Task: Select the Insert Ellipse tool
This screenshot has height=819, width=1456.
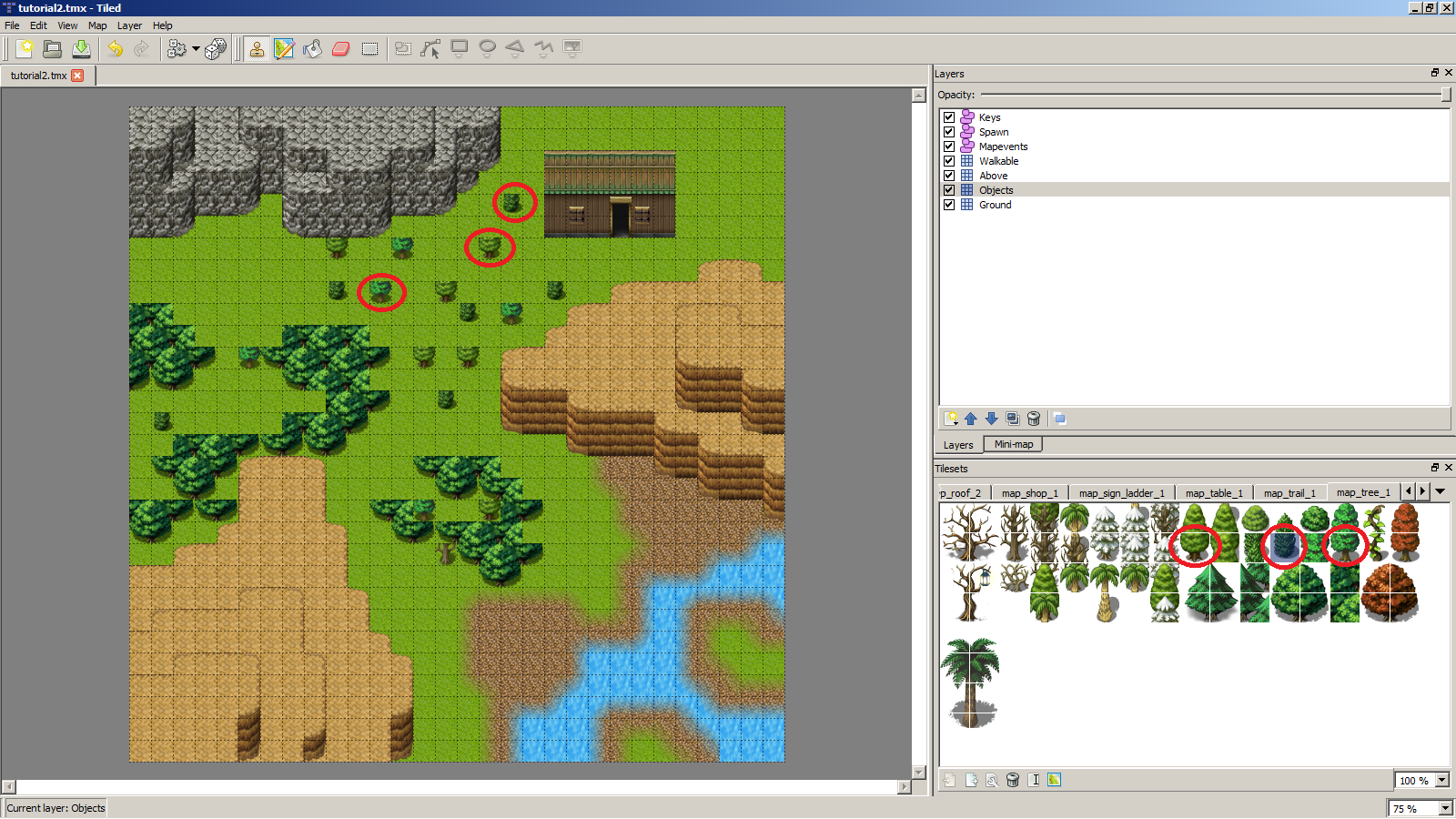Action: [488, 49]
